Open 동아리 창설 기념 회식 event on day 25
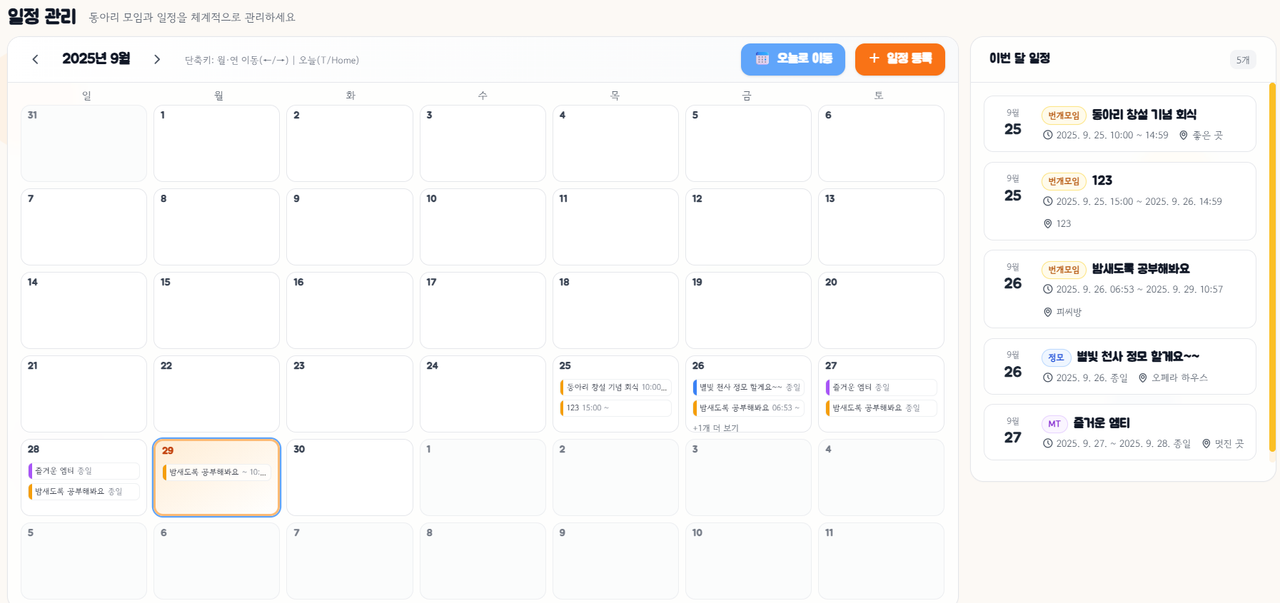Viewport: 1280px width, 603px height. click(615, 387)
